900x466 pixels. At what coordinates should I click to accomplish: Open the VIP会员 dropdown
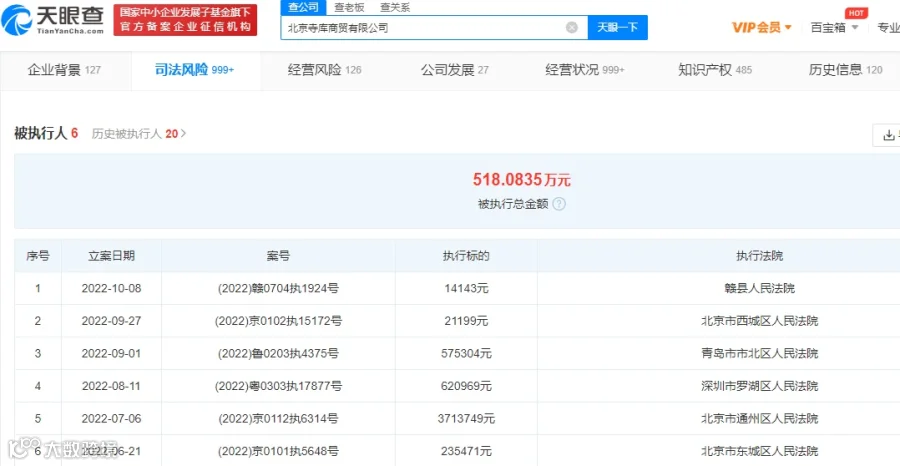(762, 28)
